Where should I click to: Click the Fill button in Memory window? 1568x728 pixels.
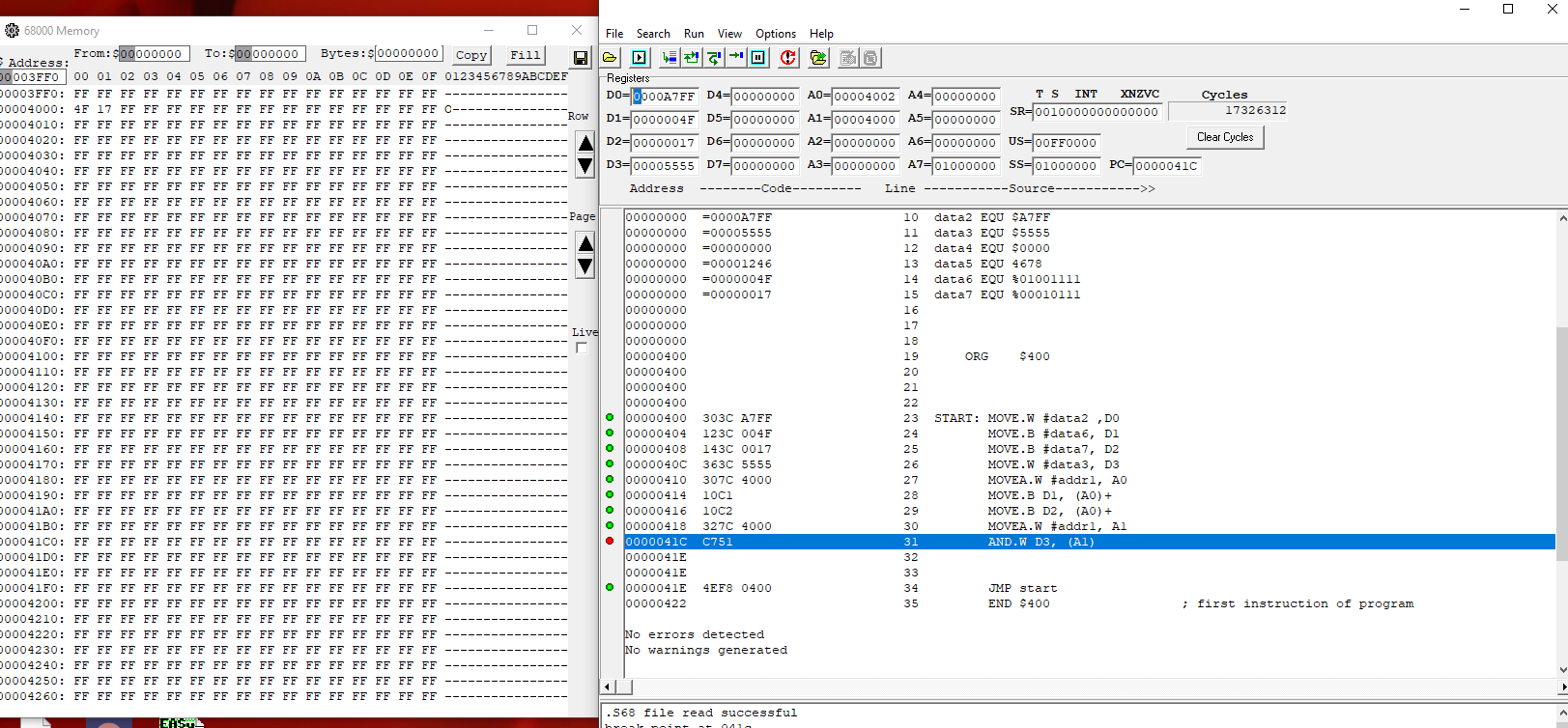tap(526, 55)
